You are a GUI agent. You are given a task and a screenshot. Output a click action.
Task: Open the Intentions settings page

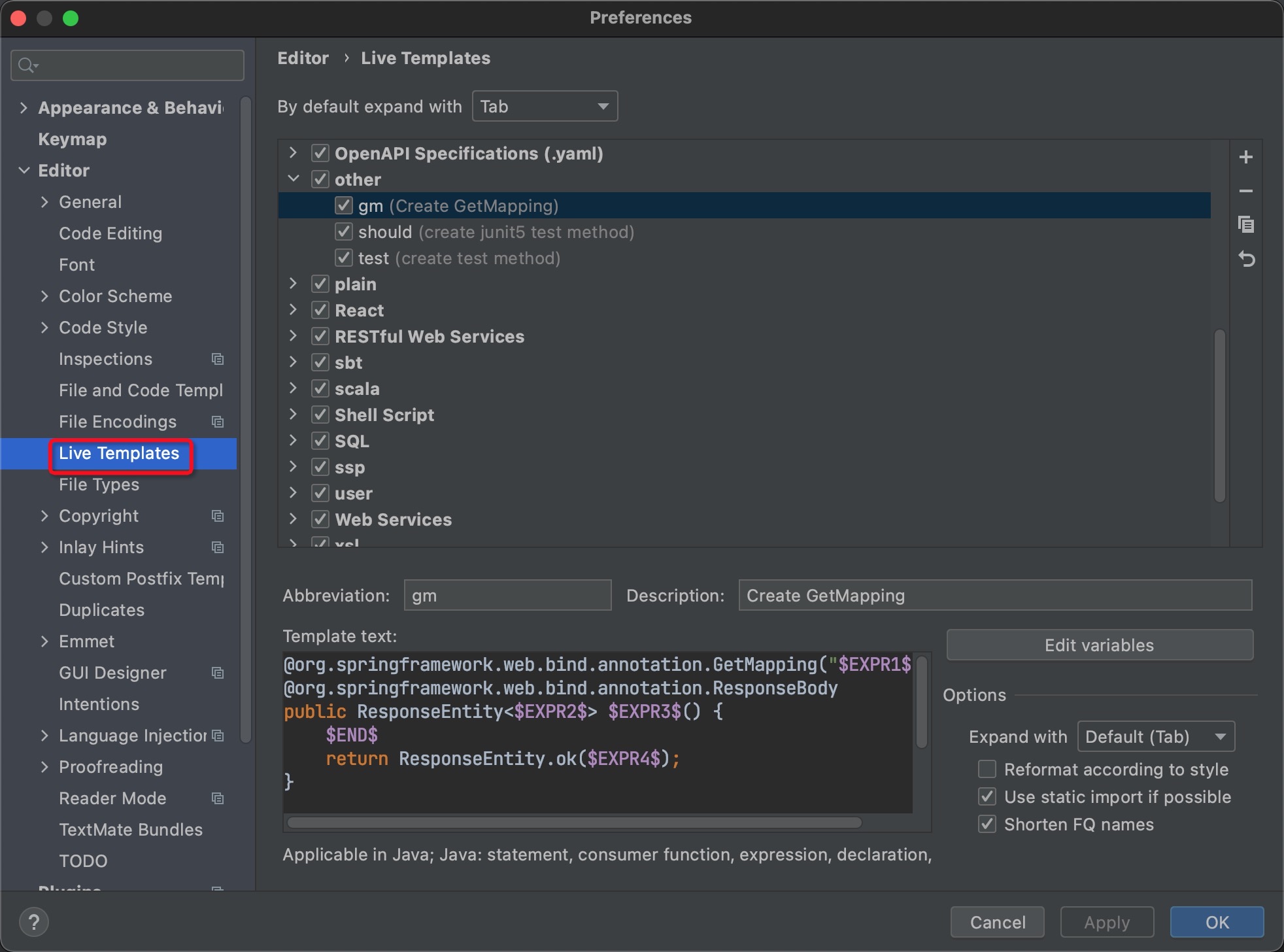tap(99, 704)
